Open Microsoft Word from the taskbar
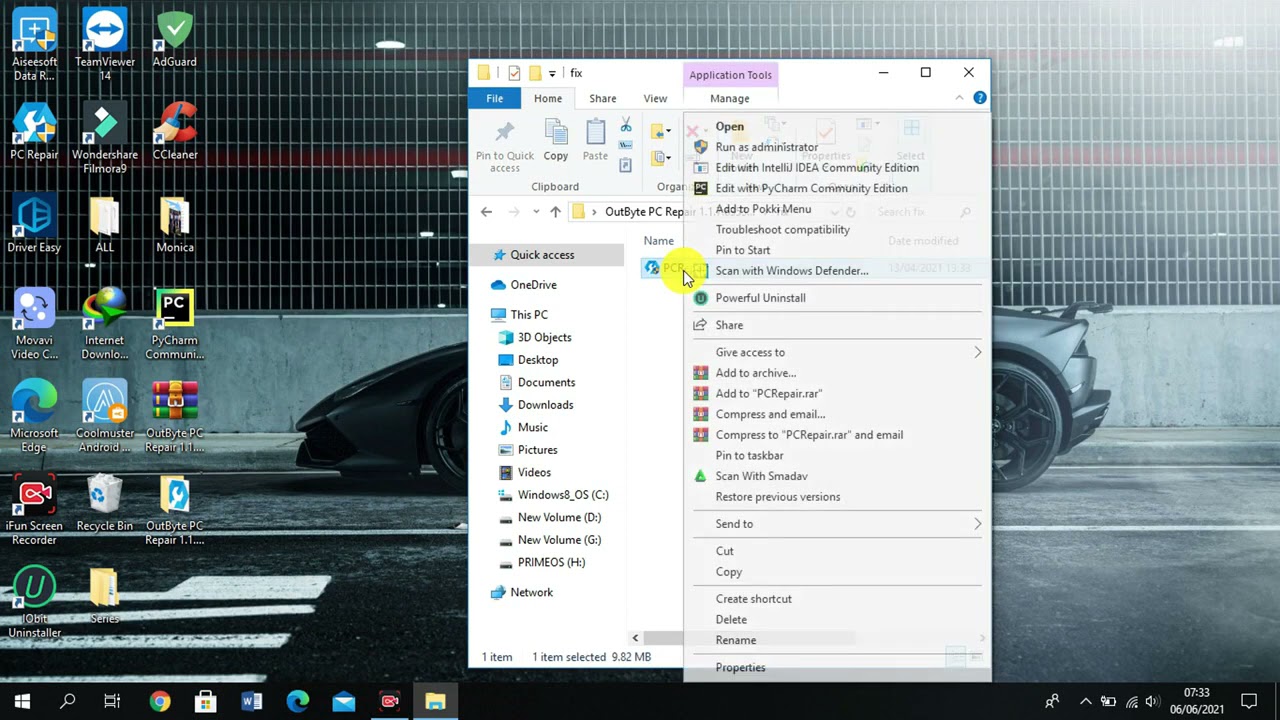1280x720 pixels. tap(252, 702)
